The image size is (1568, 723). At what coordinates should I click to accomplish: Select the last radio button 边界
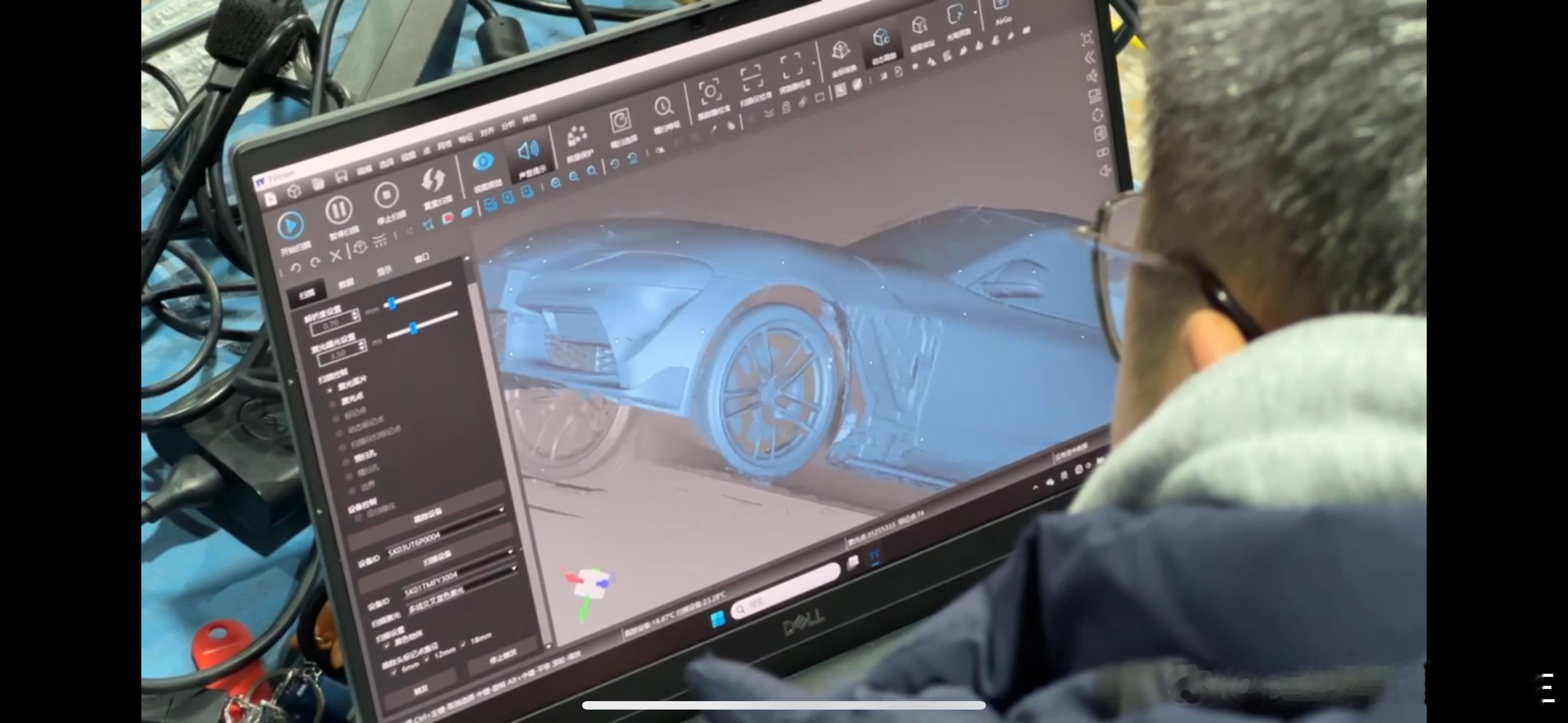[351, 490]
